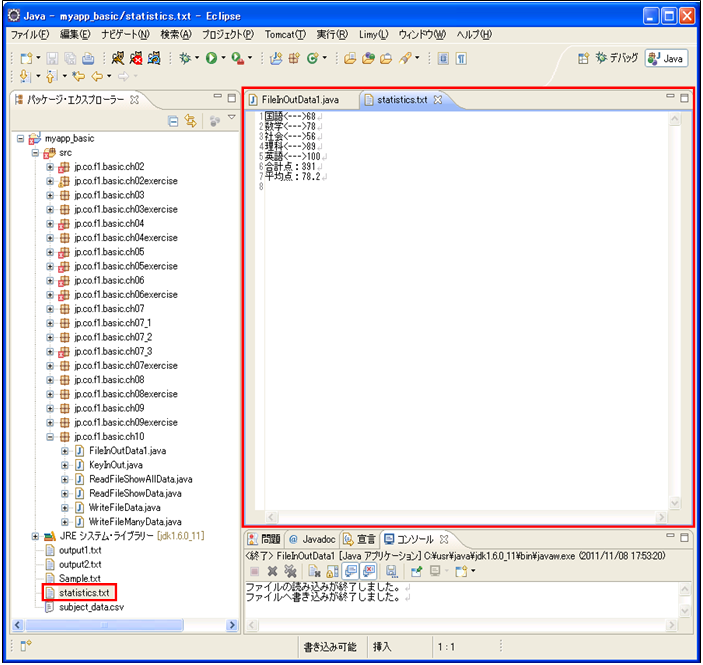
Task: Click the Java perspective button
Action: [x=666, y=58]
